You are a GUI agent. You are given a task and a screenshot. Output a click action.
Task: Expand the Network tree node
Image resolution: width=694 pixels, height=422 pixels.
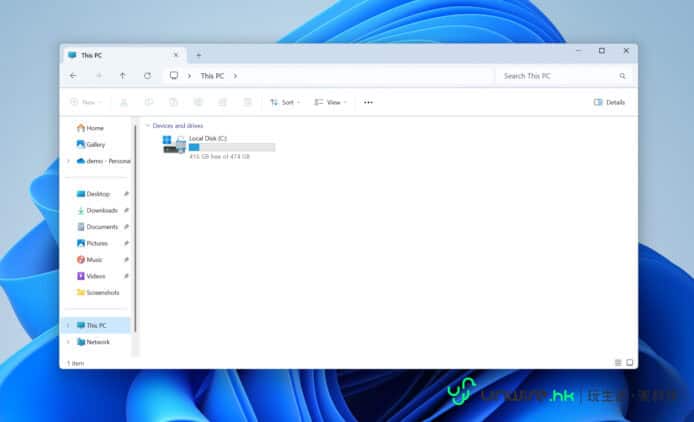68,342
